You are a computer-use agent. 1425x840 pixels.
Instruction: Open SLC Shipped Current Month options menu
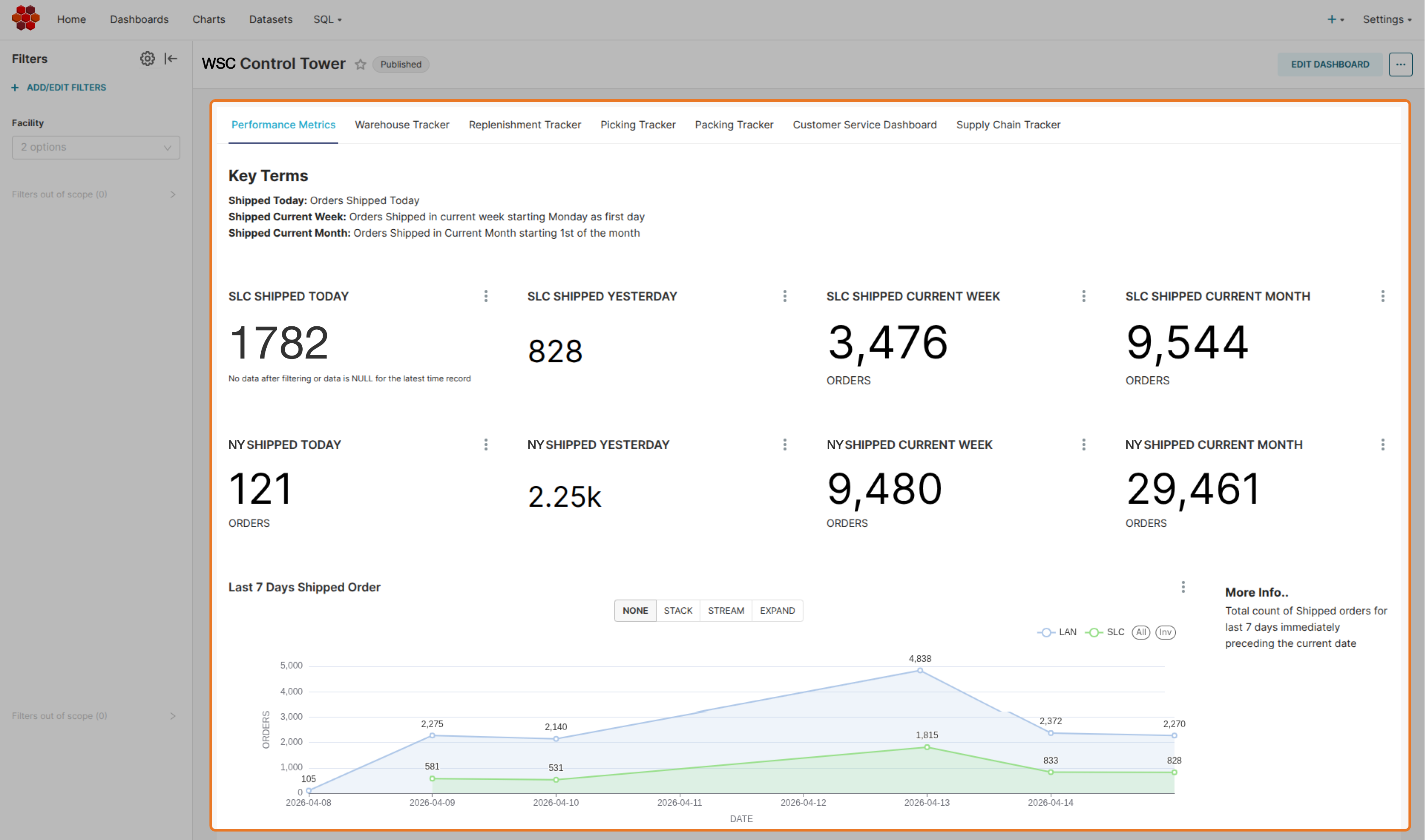(1382, 296)
